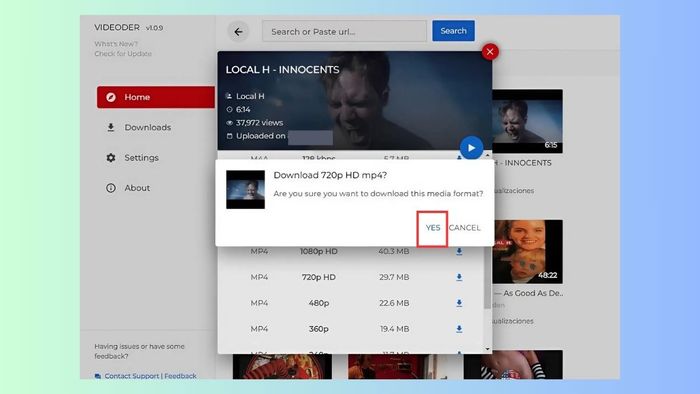Click the Contact Support | Feedback link
700x394 pixels.
[150, 376]
